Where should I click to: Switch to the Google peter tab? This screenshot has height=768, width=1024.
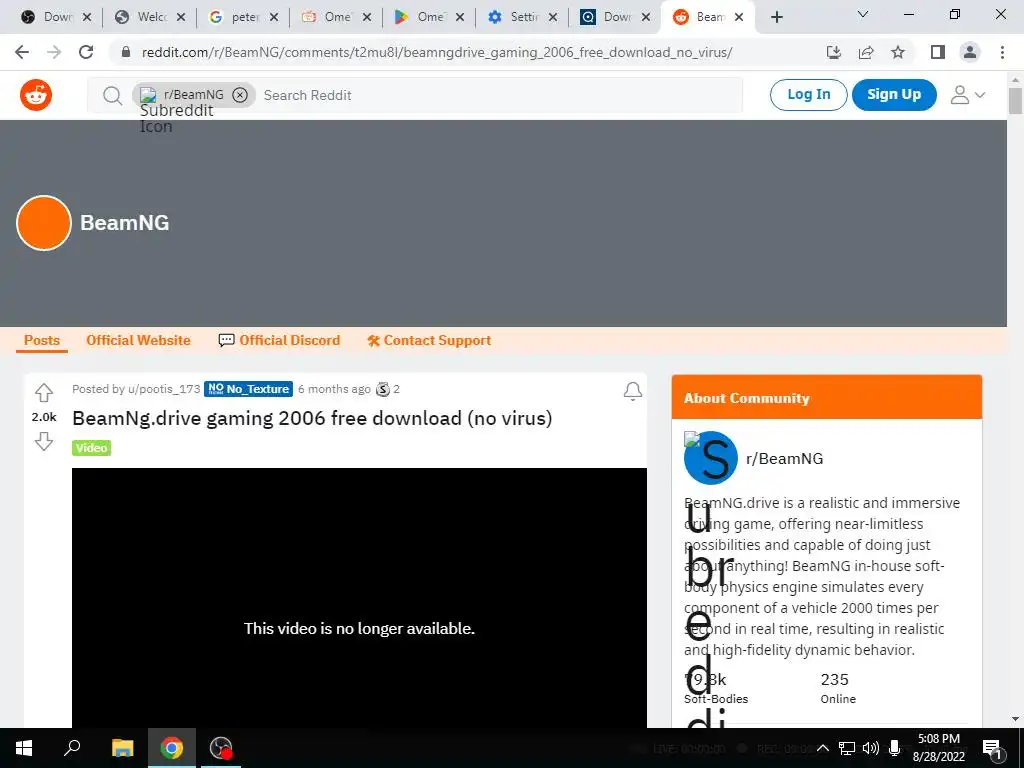242,17
